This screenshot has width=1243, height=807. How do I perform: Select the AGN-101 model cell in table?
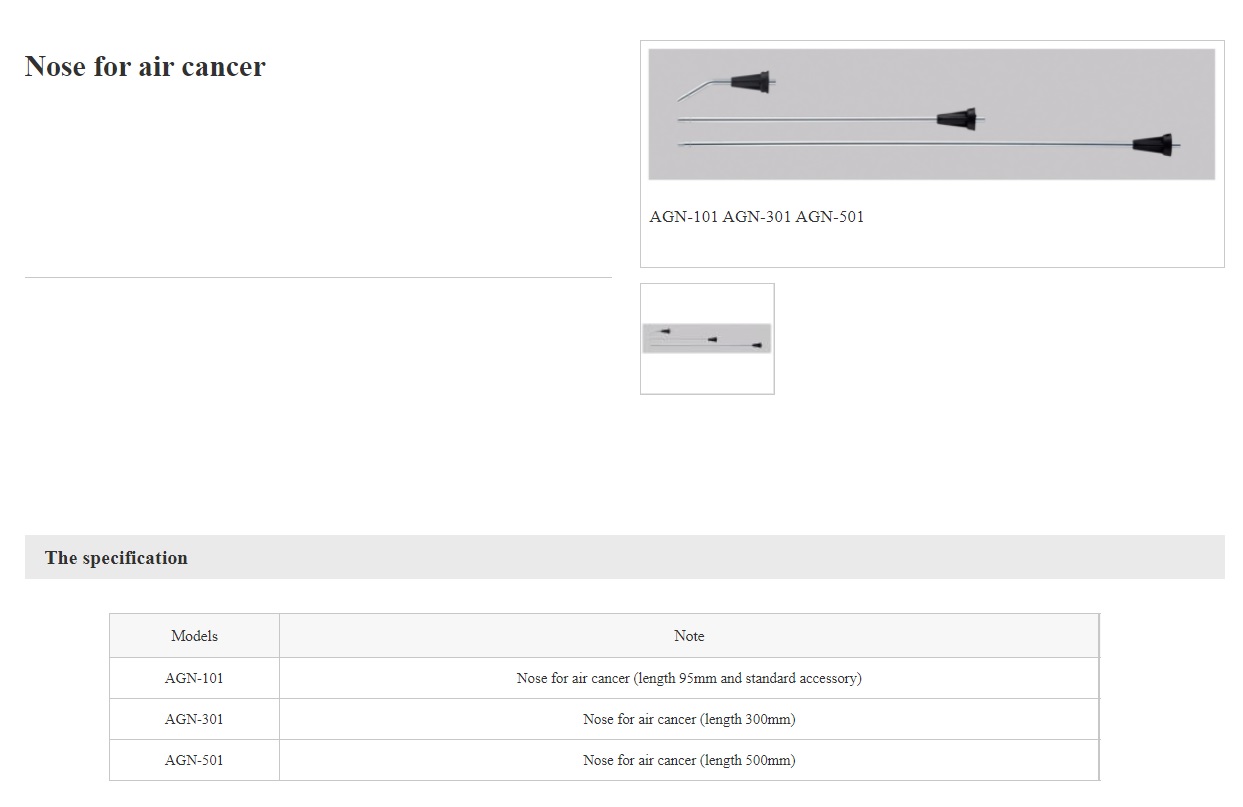tap(194, 678)
